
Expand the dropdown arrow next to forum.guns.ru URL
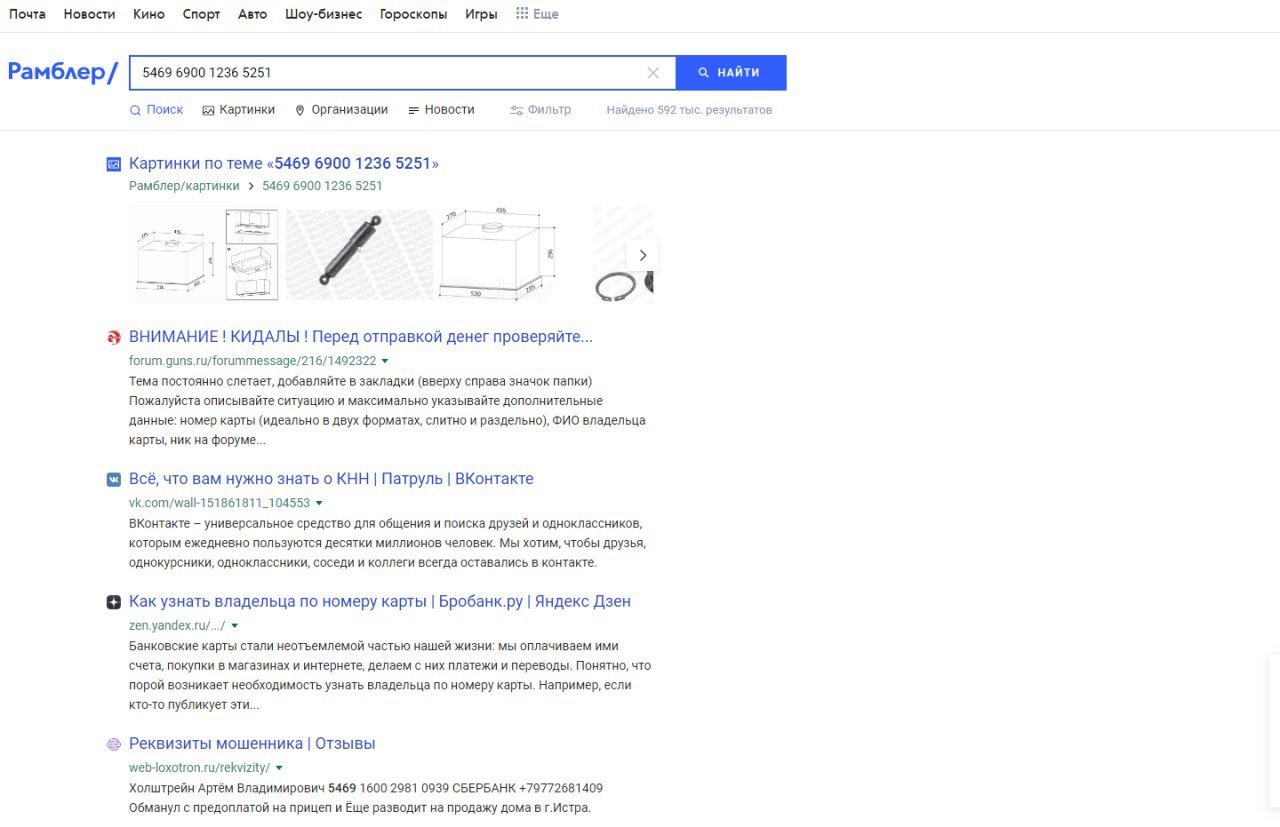pos(385,361)
